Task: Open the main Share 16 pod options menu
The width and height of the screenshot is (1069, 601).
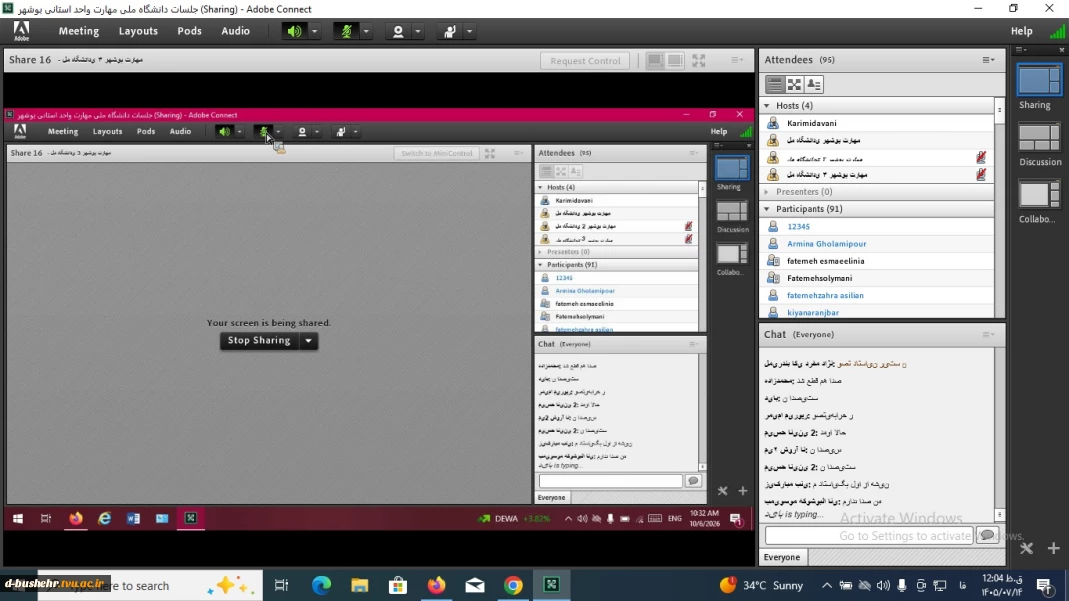Action: pyautogui.click(x=737, y=60)
